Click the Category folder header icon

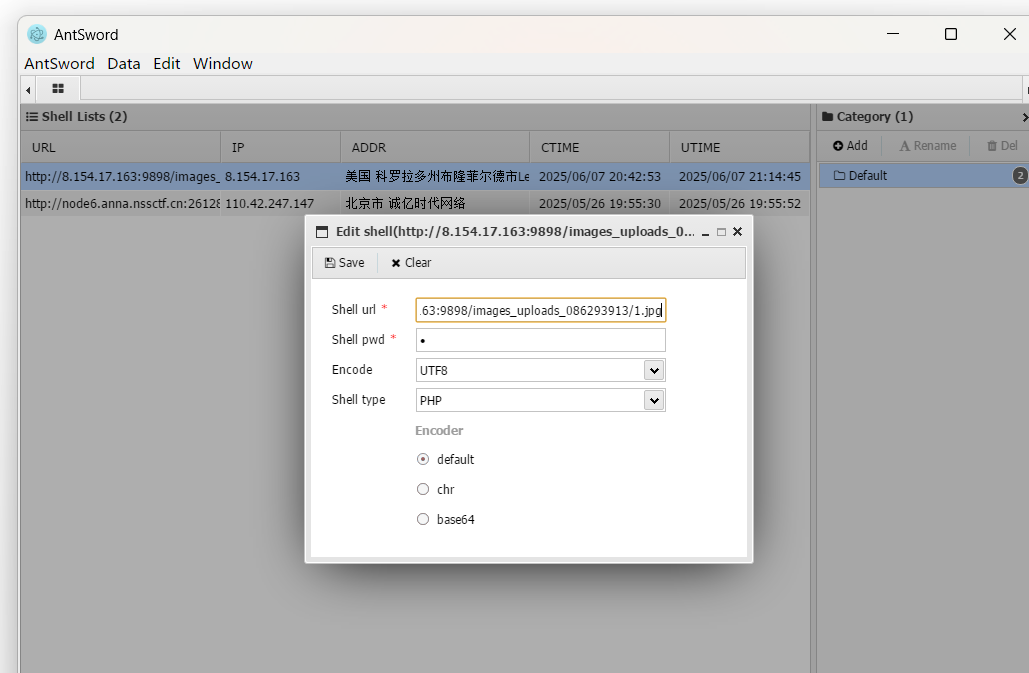[x=828, y=117]
